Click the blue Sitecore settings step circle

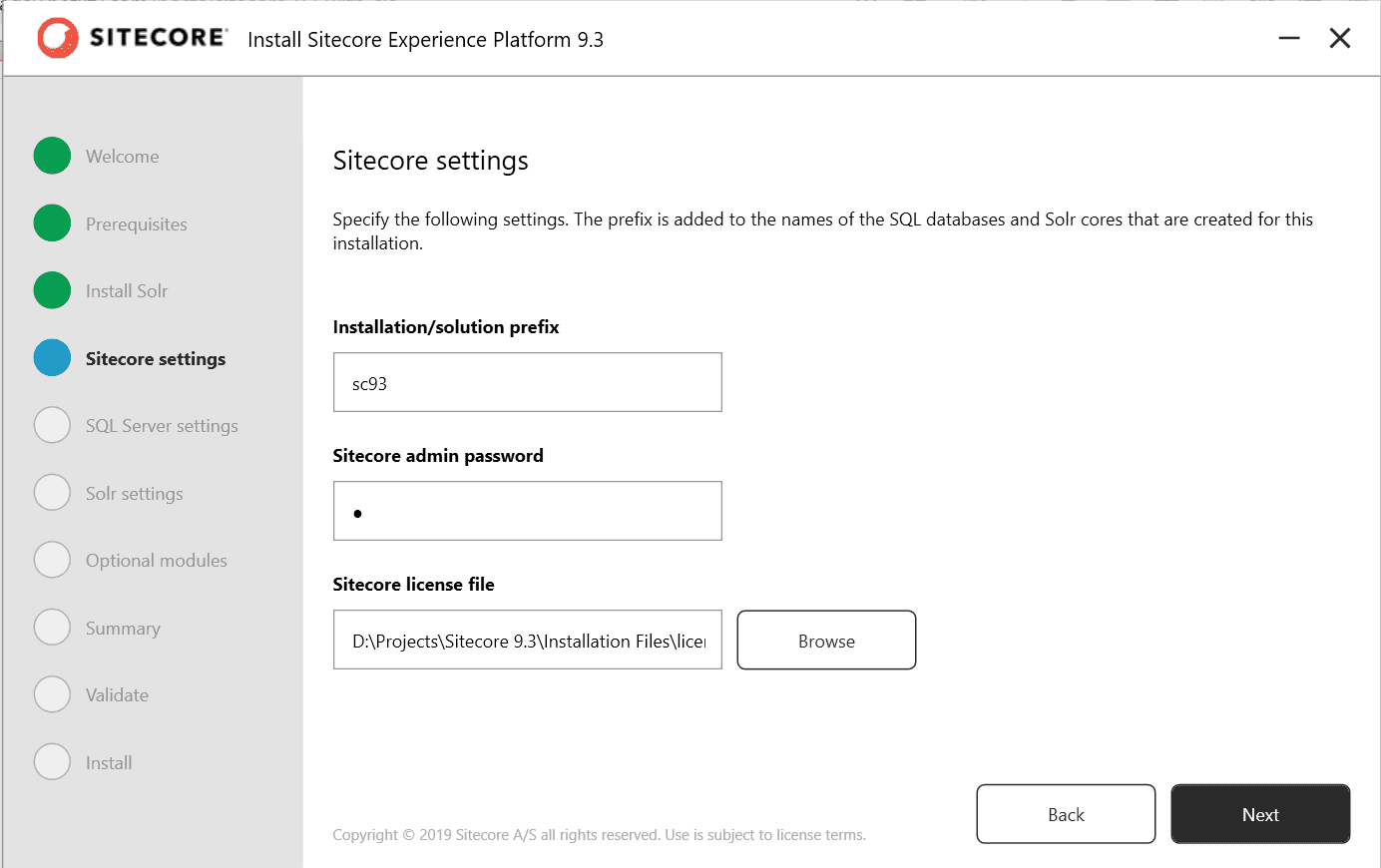[52, 358]
